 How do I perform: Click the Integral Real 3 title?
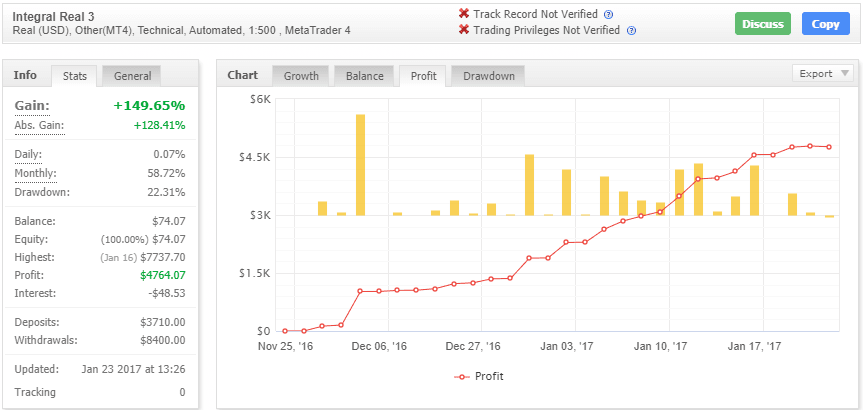click(x=48, y=16)
